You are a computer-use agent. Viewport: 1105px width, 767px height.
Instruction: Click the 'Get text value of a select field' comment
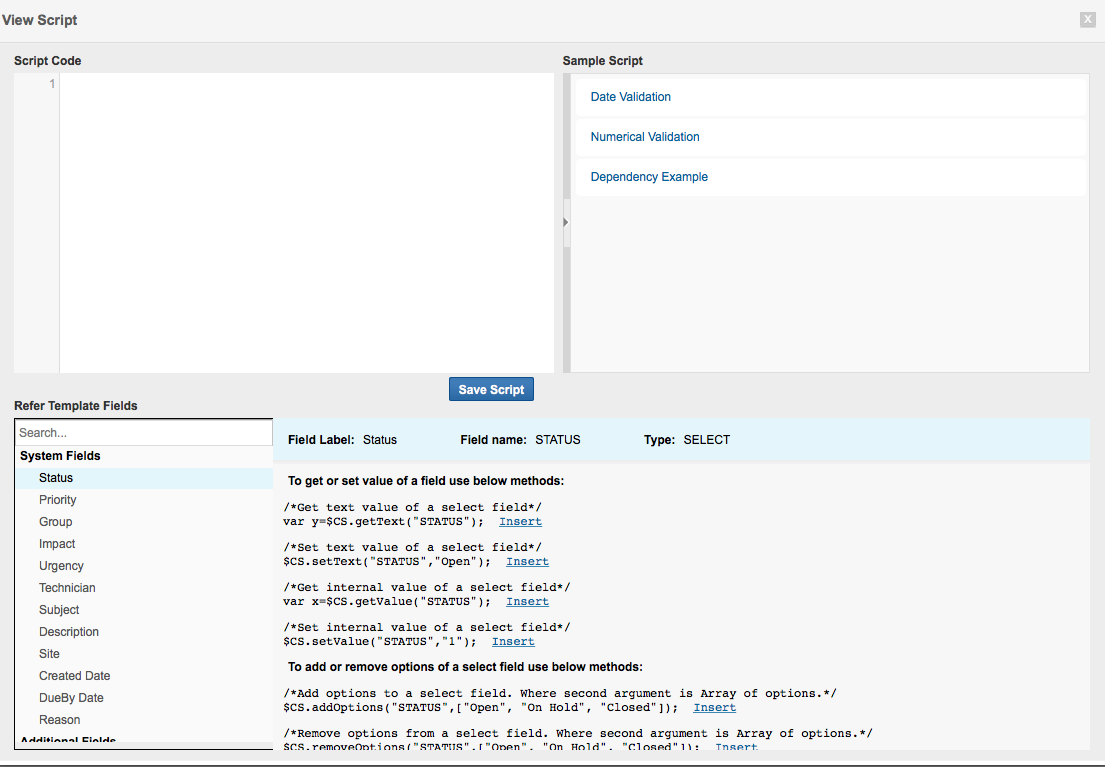coord(413,508)
